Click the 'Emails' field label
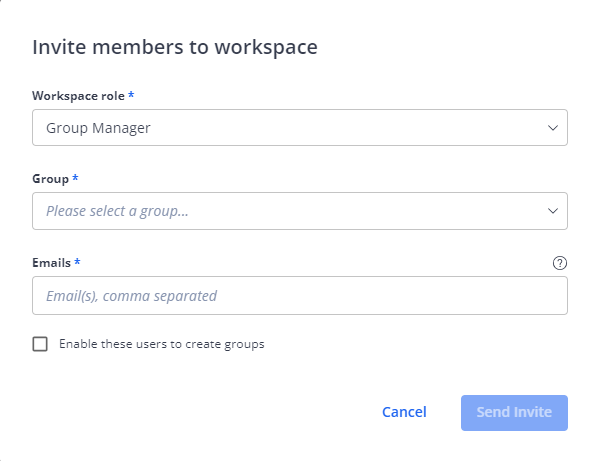Screen dimensions: 598x461 tap(51, 263)
